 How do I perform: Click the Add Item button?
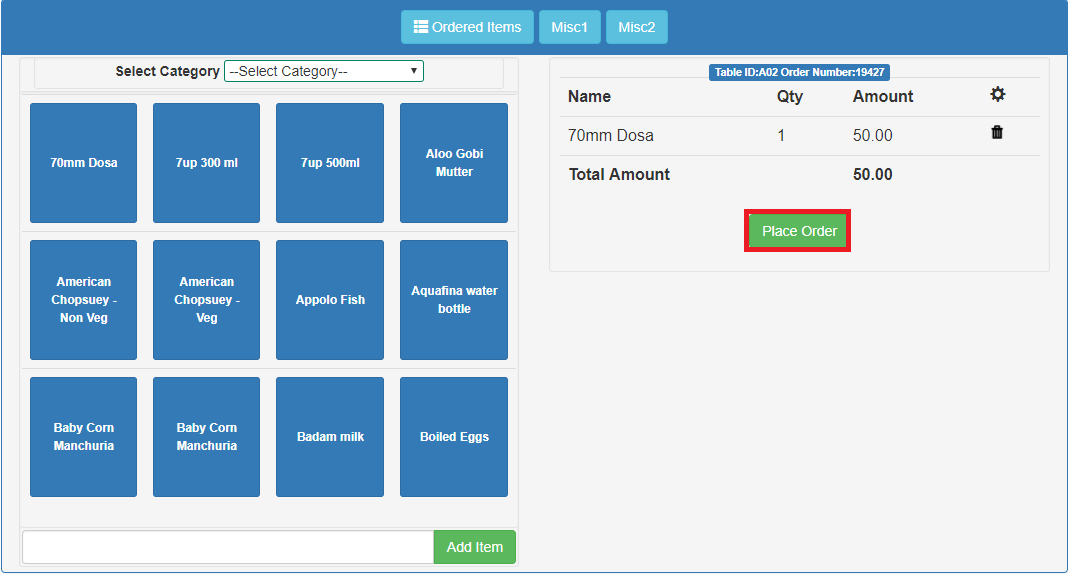474,547
